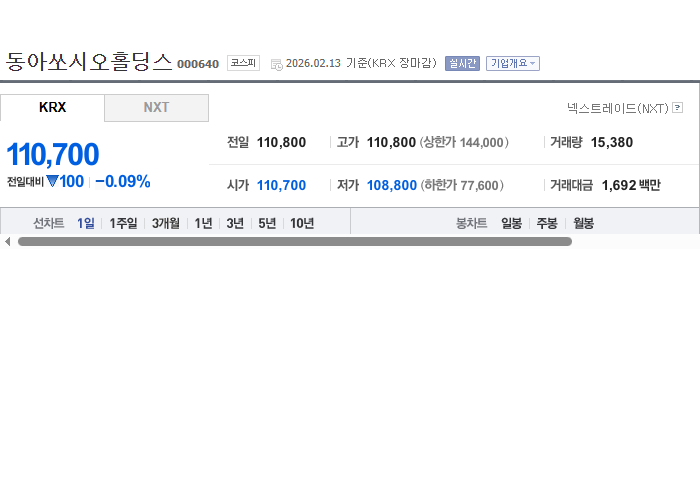Click the calendar clock icon beside the date
This screenshot has width=700, height=490.
click(x=277, y=65)
